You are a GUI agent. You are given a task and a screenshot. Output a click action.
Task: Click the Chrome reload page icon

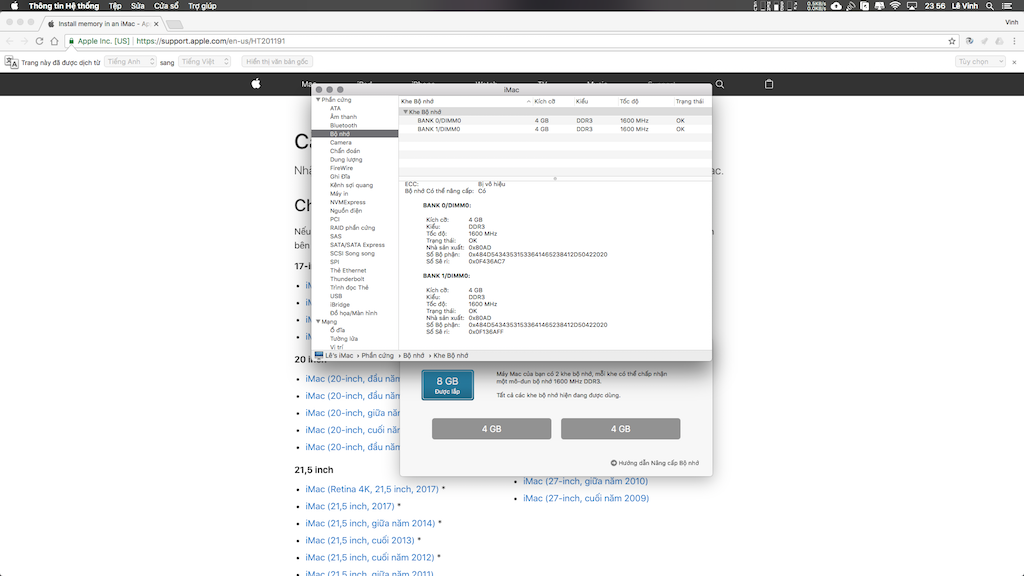pyautogui.click(x=39, y=41)
